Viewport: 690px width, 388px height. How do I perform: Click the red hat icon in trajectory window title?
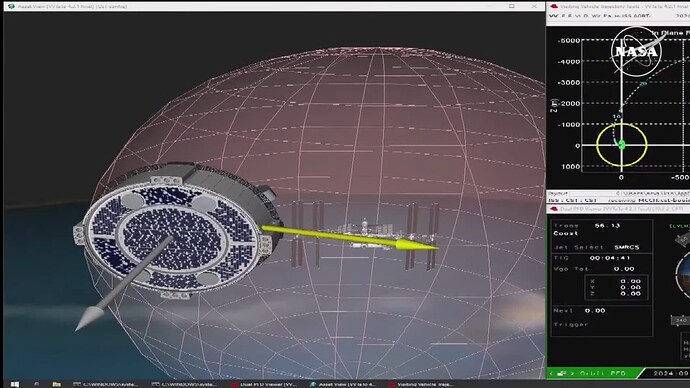(x=554, y=6)
